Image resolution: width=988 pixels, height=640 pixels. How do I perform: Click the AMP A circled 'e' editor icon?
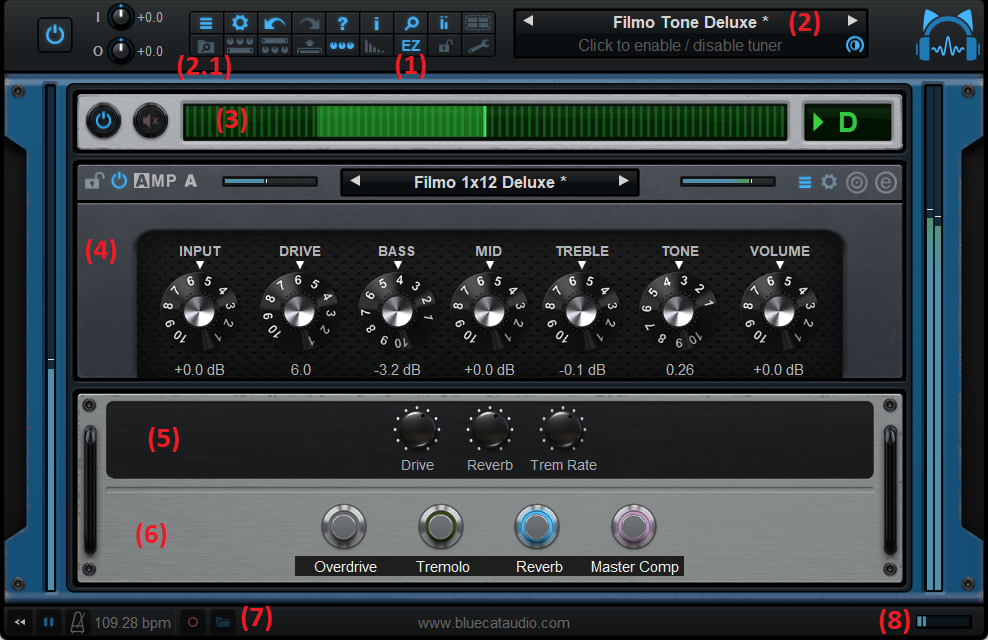pyautogui.click(x=885, y=183)
